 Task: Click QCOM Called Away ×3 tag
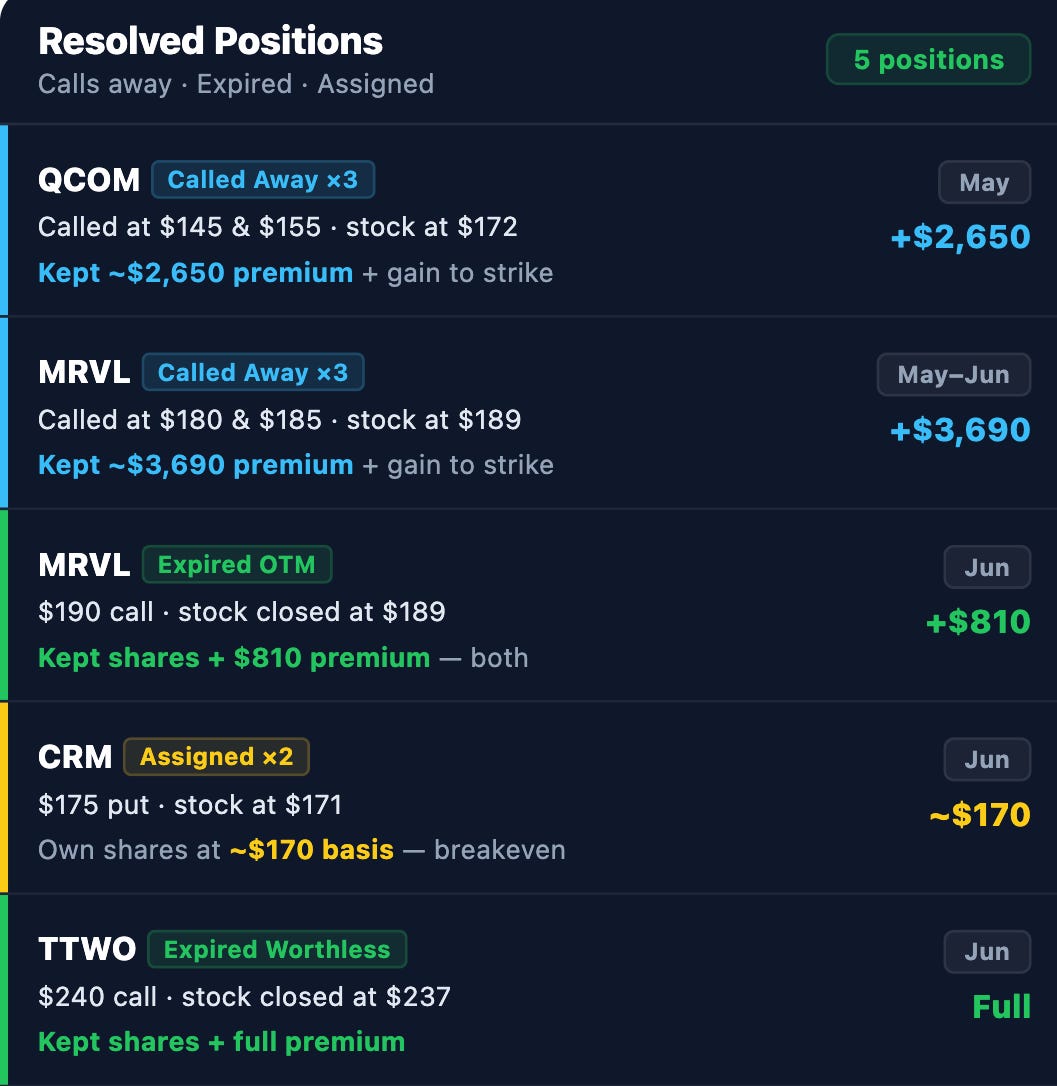point(263,179)
